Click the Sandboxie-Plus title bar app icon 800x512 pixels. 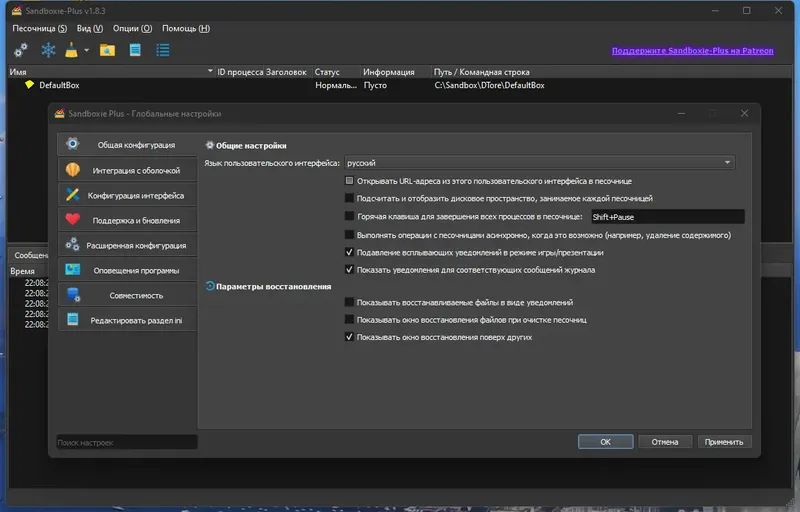16,11
